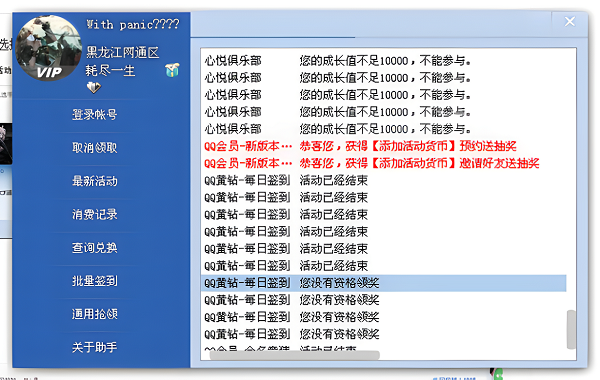600x380 pixels.
Task: Click the vertical scrollbar thumb of the log list
Action: pyautogui.click(x=571, y=329)
